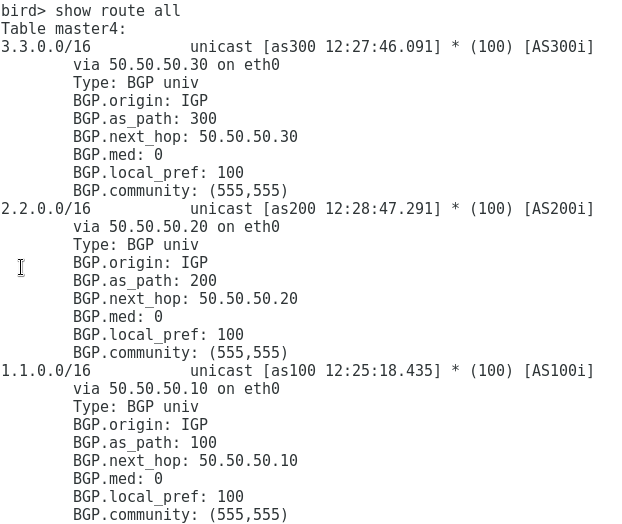The image size is (622, 524).
Task: Click the [AS100i] tag
Action: coord(559,370)
